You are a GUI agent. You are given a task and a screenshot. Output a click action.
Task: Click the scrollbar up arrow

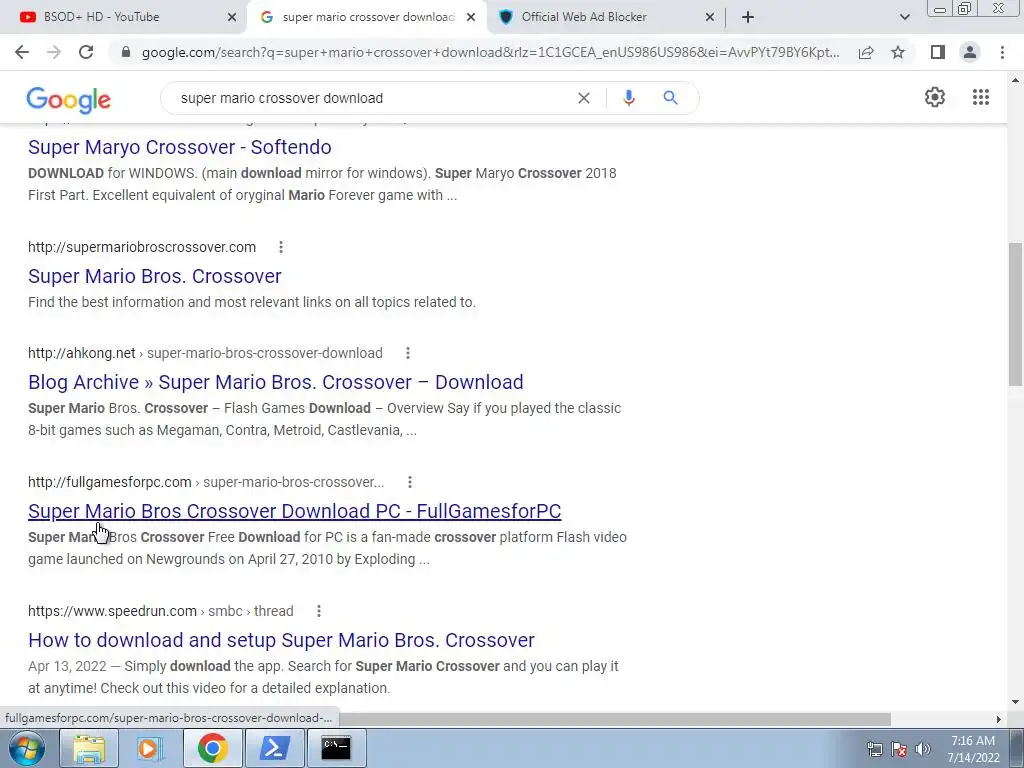click(1016, 80)
